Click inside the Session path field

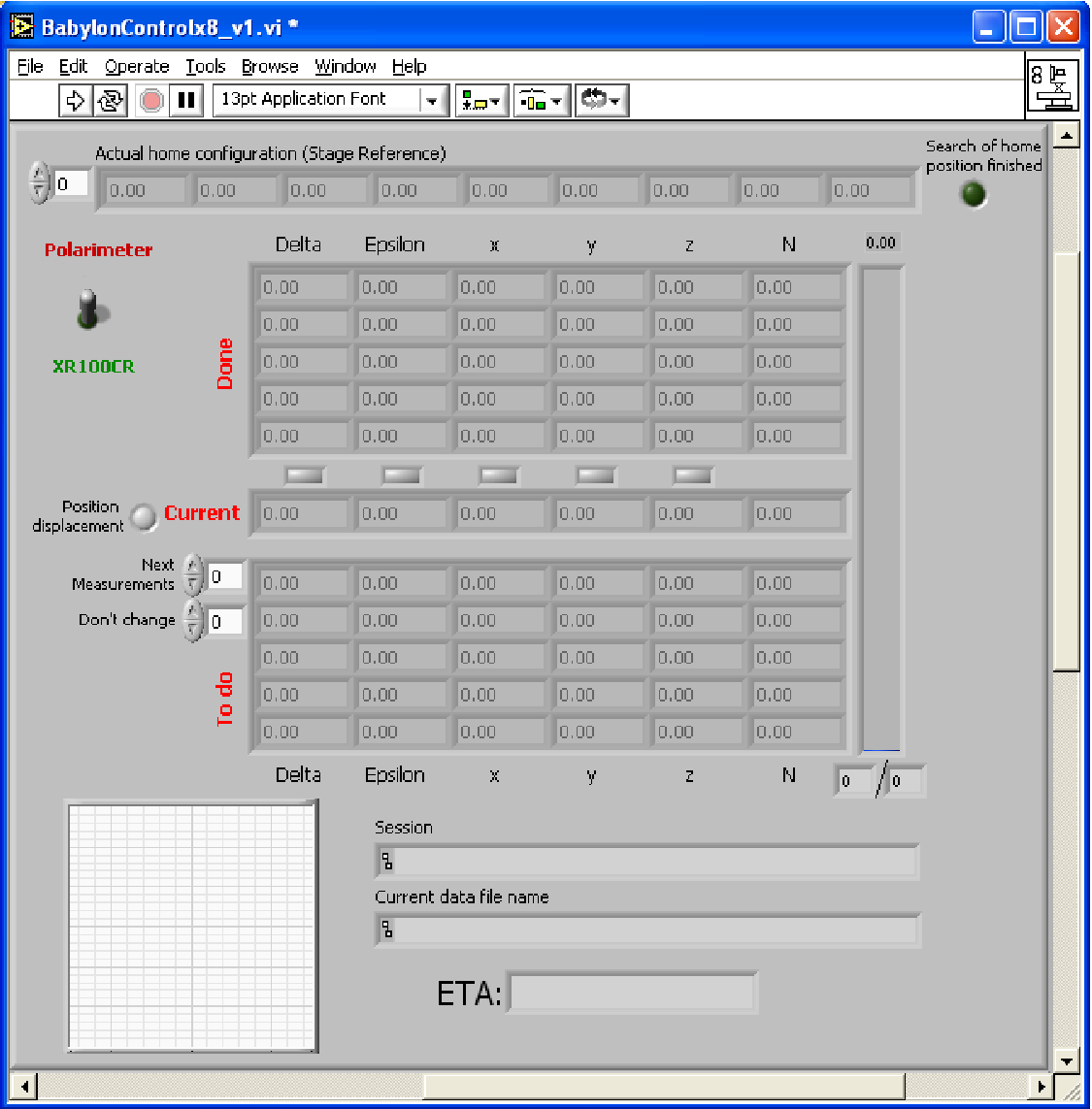(x=646, y=862)
